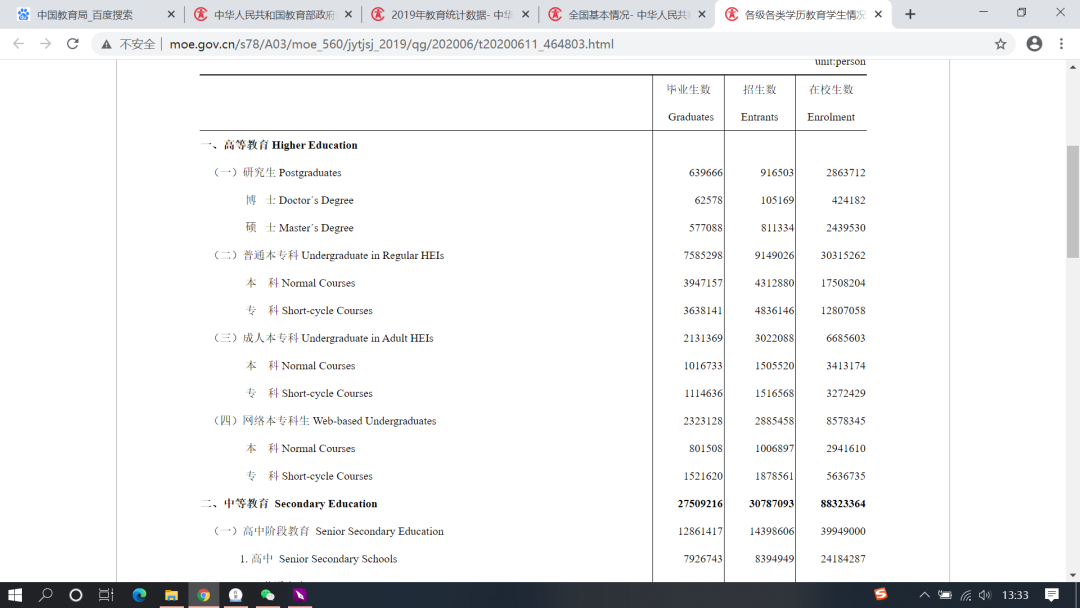The width and height of the screenshot is (1080, 608).
Task: Open WeChat from the taskbar
Action: [267, 595]
